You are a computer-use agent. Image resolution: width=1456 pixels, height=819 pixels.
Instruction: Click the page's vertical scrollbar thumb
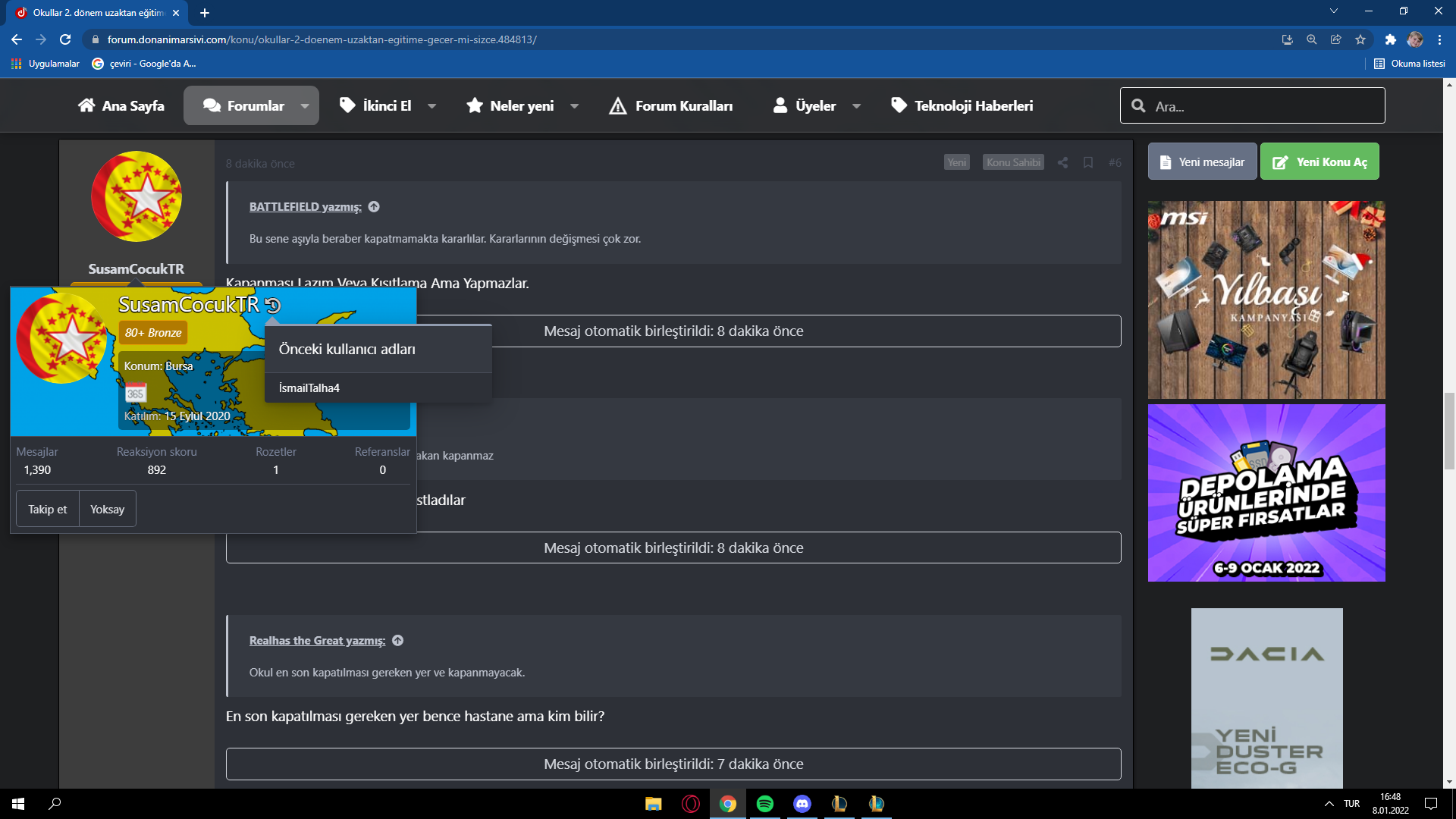coord(1449,432)
